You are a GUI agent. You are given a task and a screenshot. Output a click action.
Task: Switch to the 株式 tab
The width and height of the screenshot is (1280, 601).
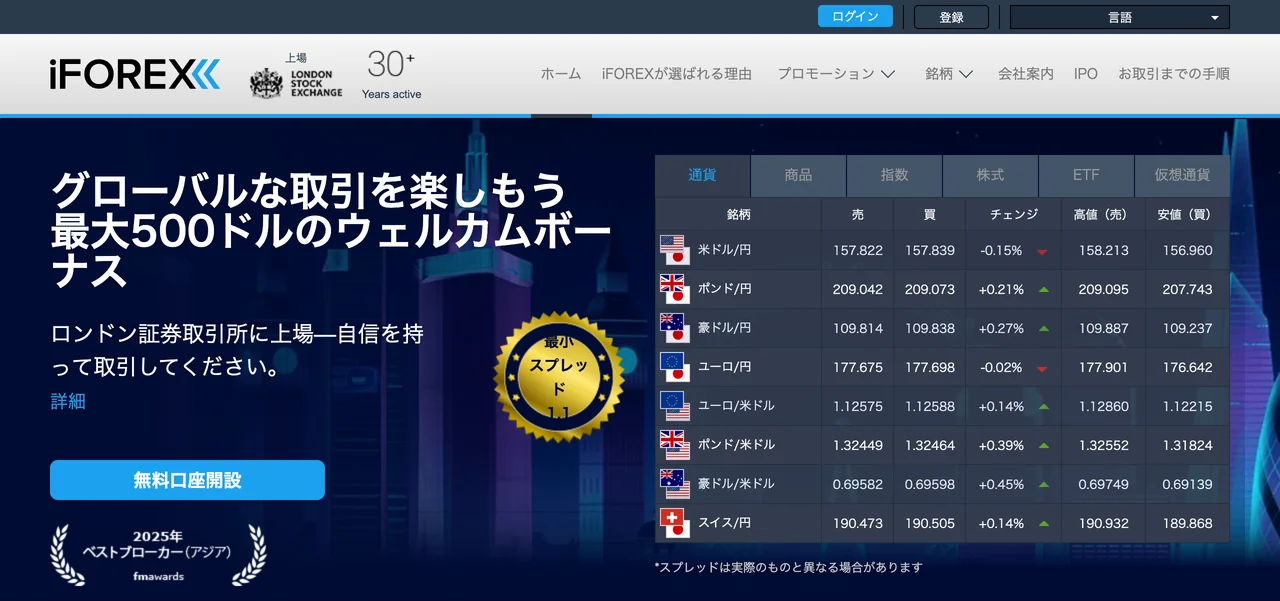[990, 175]
